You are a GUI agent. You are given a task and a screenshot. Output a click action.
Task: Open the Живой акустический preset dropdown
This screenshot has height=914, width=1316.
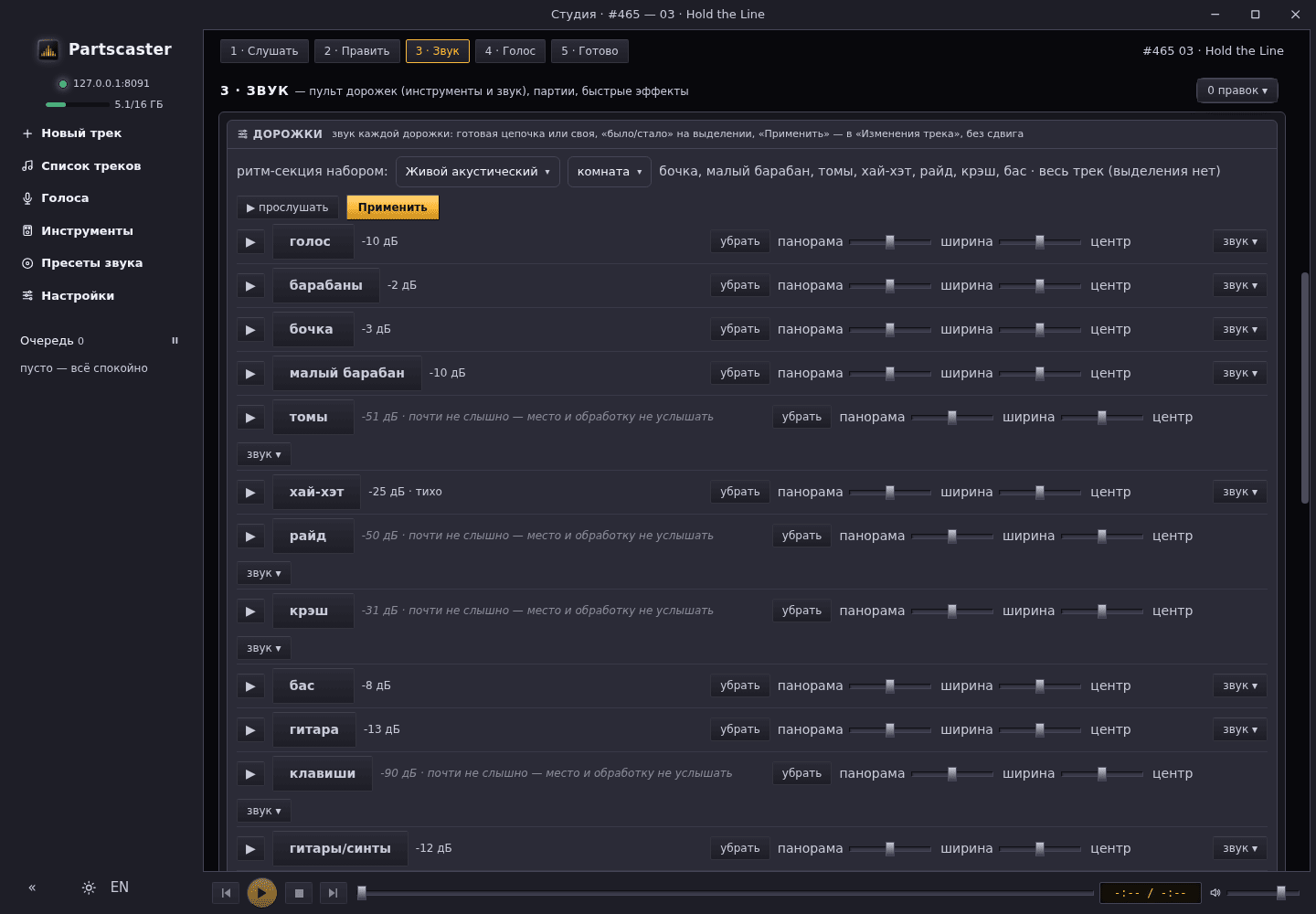pos(478,172)
